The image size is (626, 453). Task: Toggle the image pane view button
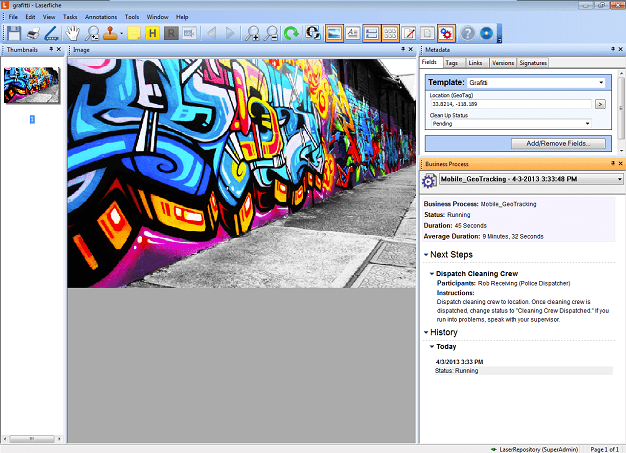335,33
